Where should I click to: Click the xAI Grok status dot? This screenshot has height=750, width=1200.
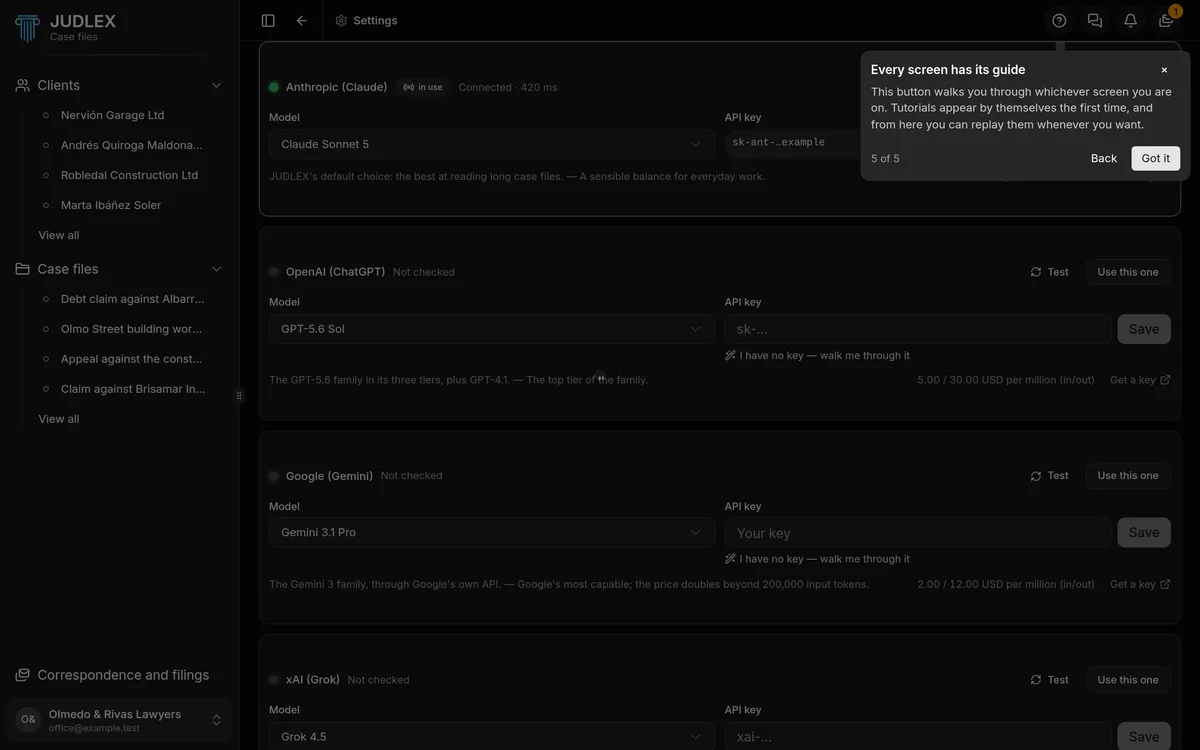coord(274,680)
